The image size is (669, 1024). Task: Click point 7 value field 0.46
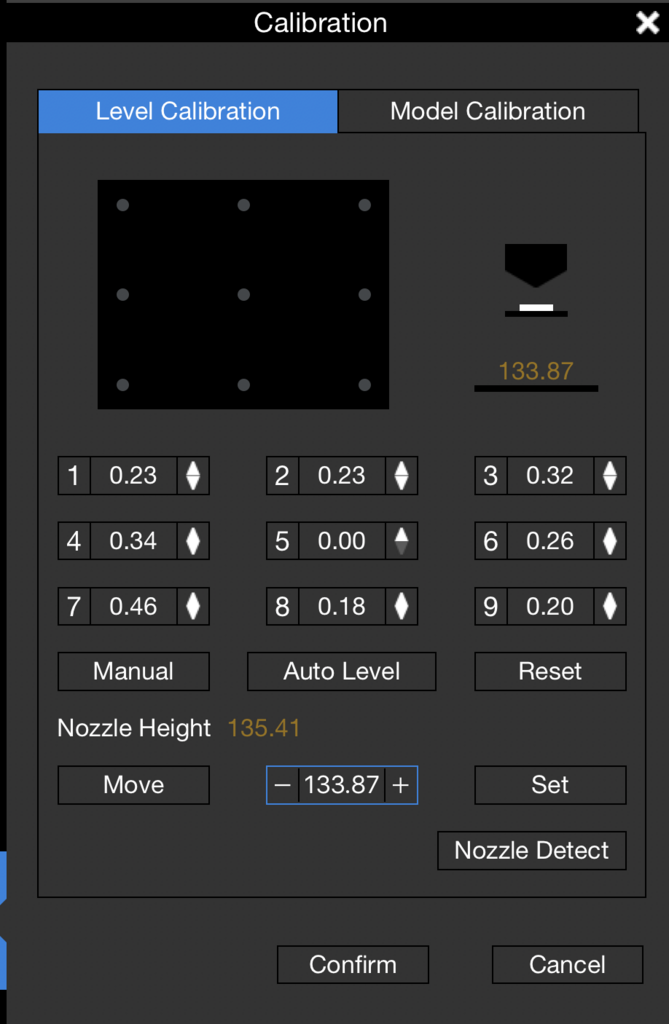click(133, 606)
